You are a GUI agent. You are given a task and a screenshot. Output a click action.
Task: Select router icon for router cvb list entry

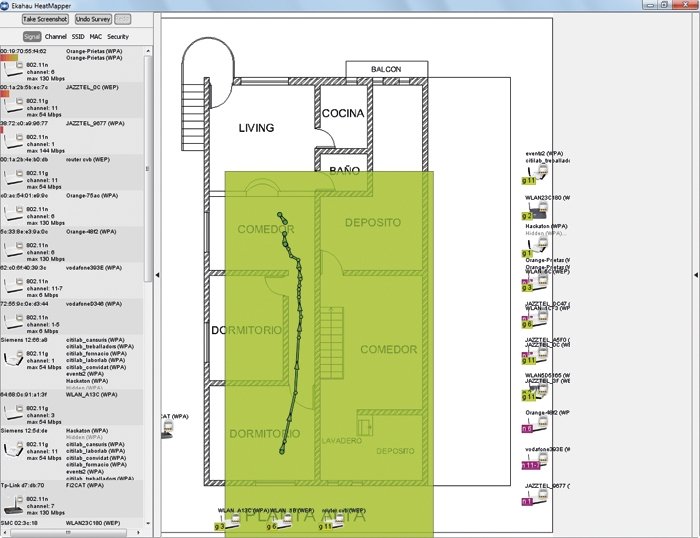12,179
